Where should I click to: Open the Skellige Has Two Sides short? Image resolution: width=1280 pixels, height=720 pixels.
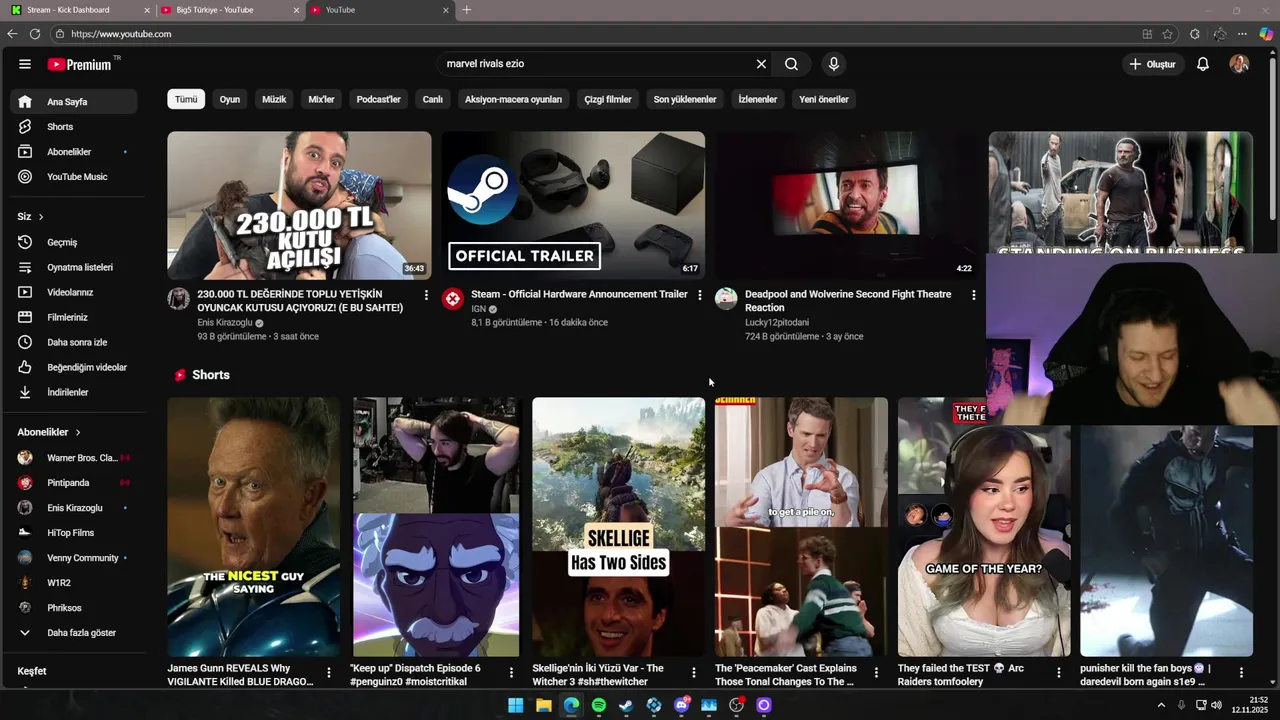coord(618,527)
